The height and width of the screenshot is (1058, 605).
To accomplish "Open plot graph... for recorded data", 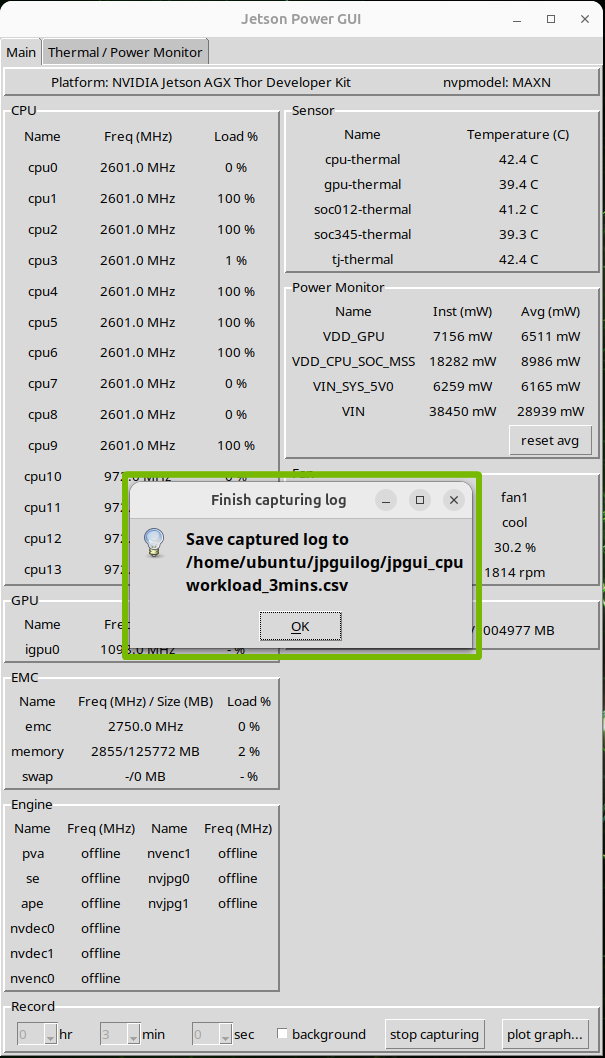I will [x=545, y=1034].
